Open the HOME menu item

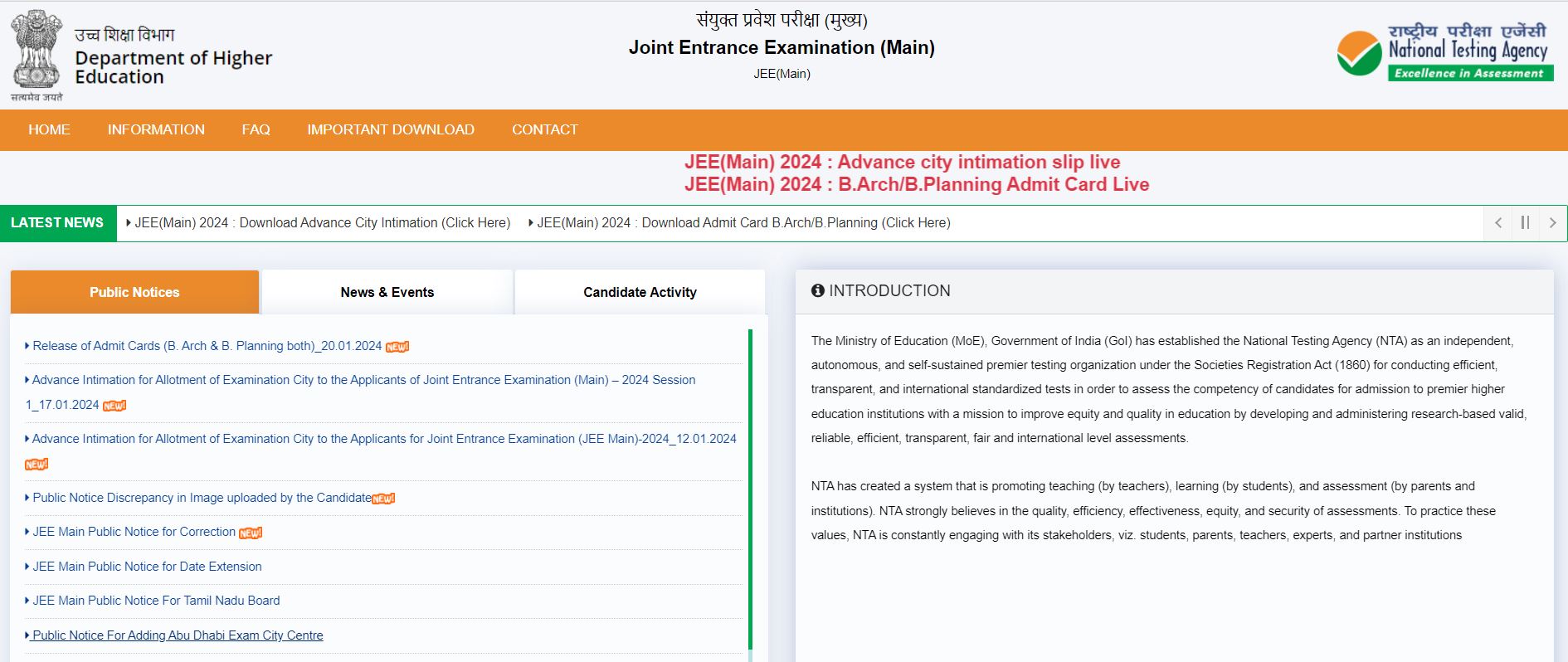pos(49,129)
